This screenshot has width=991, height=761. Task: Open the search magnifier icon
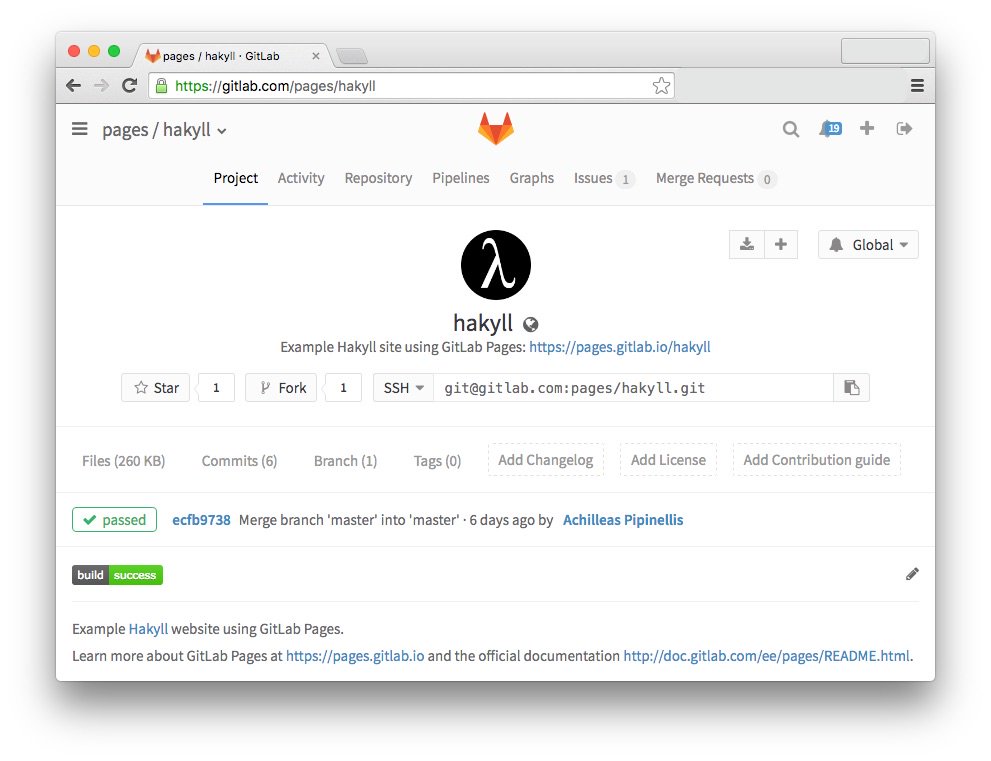click(x=791, y=129)
